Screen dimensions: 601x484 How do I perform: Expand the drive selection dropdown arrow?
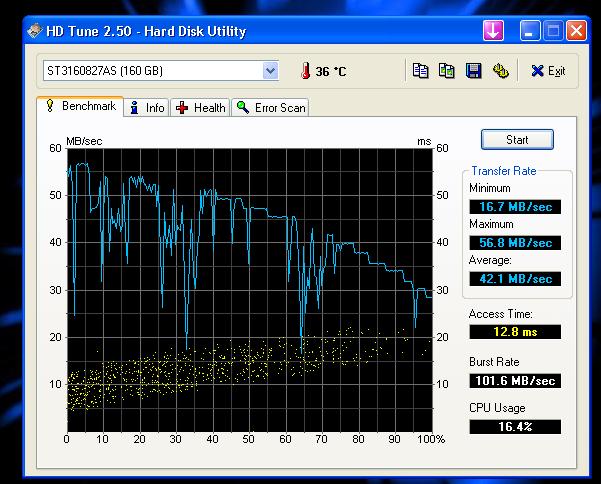pos(270,71)
